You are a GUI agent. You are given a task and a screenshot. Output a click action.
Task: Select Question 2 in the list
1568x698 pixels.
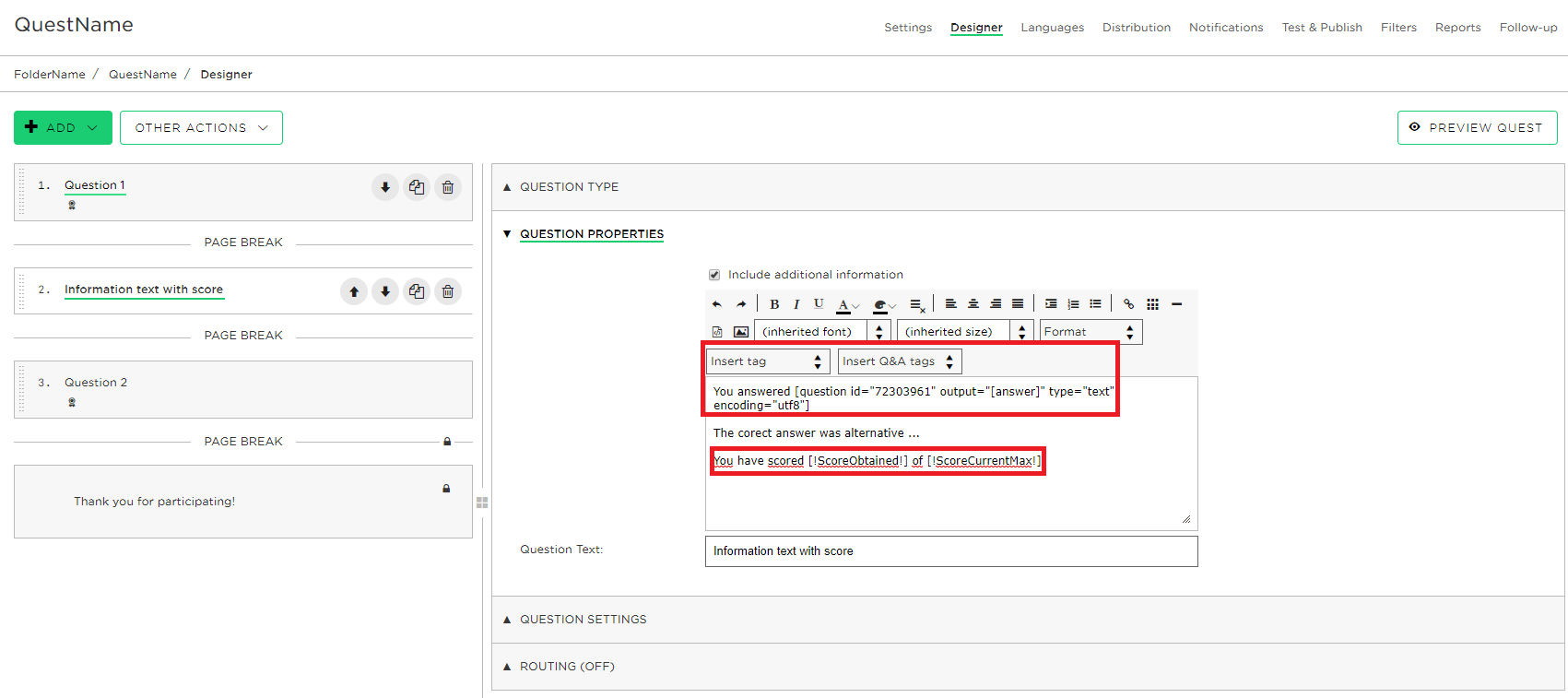click(x=96, y=383)
